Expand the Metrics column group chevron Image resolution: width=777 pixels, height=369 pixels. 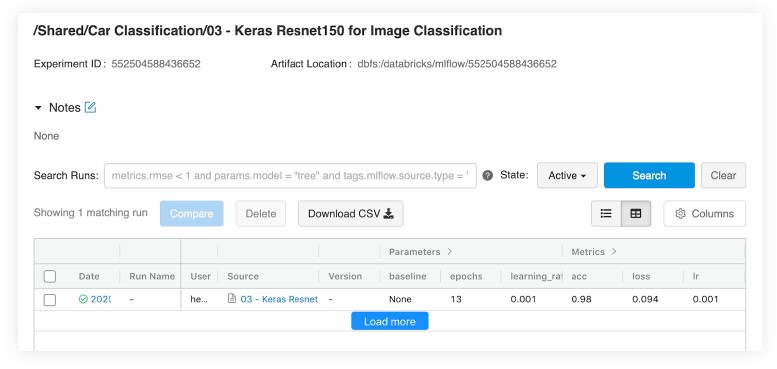click(x=614, y=252)
